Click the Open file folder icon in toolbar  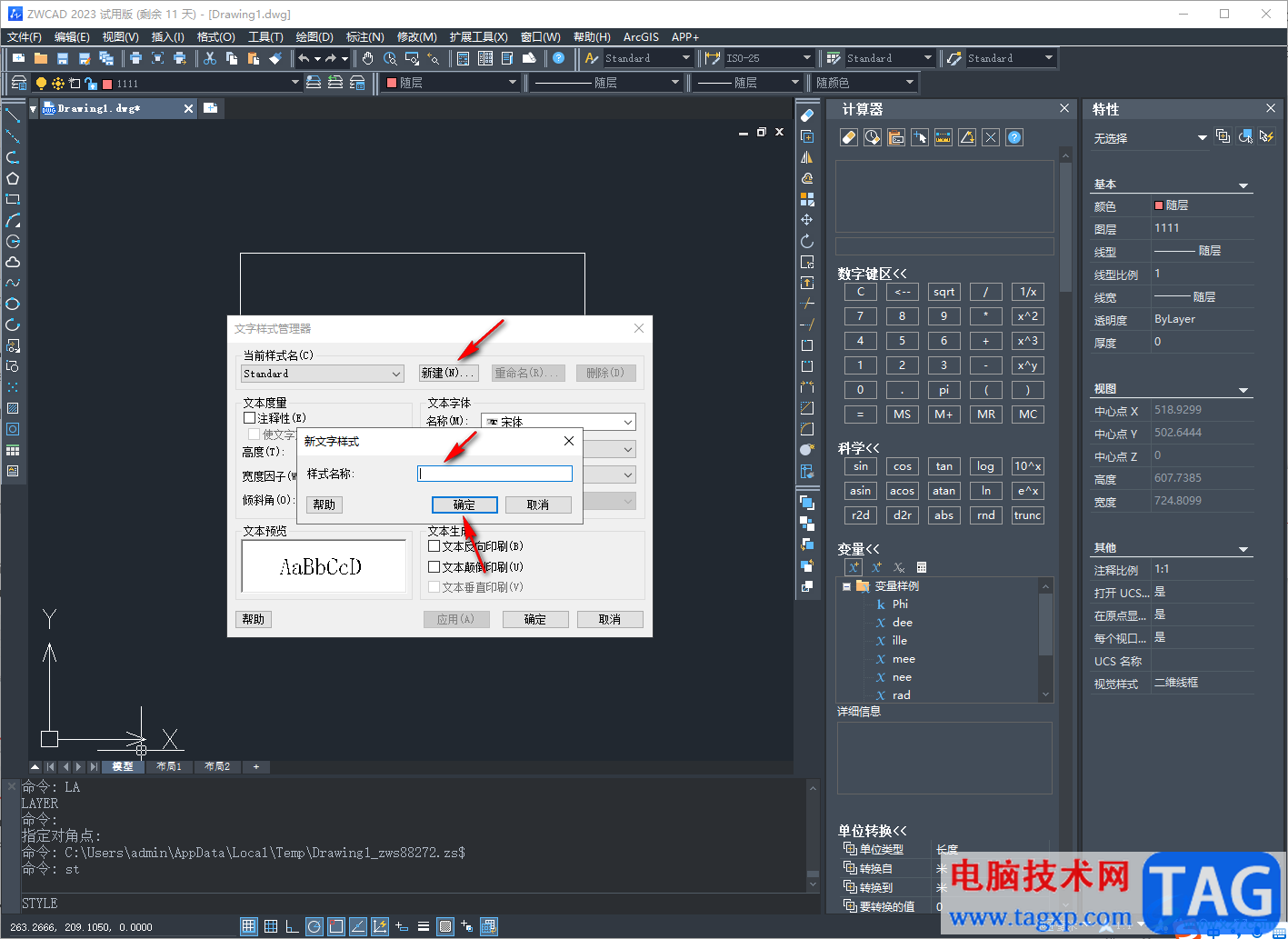[x=41, y=58]
